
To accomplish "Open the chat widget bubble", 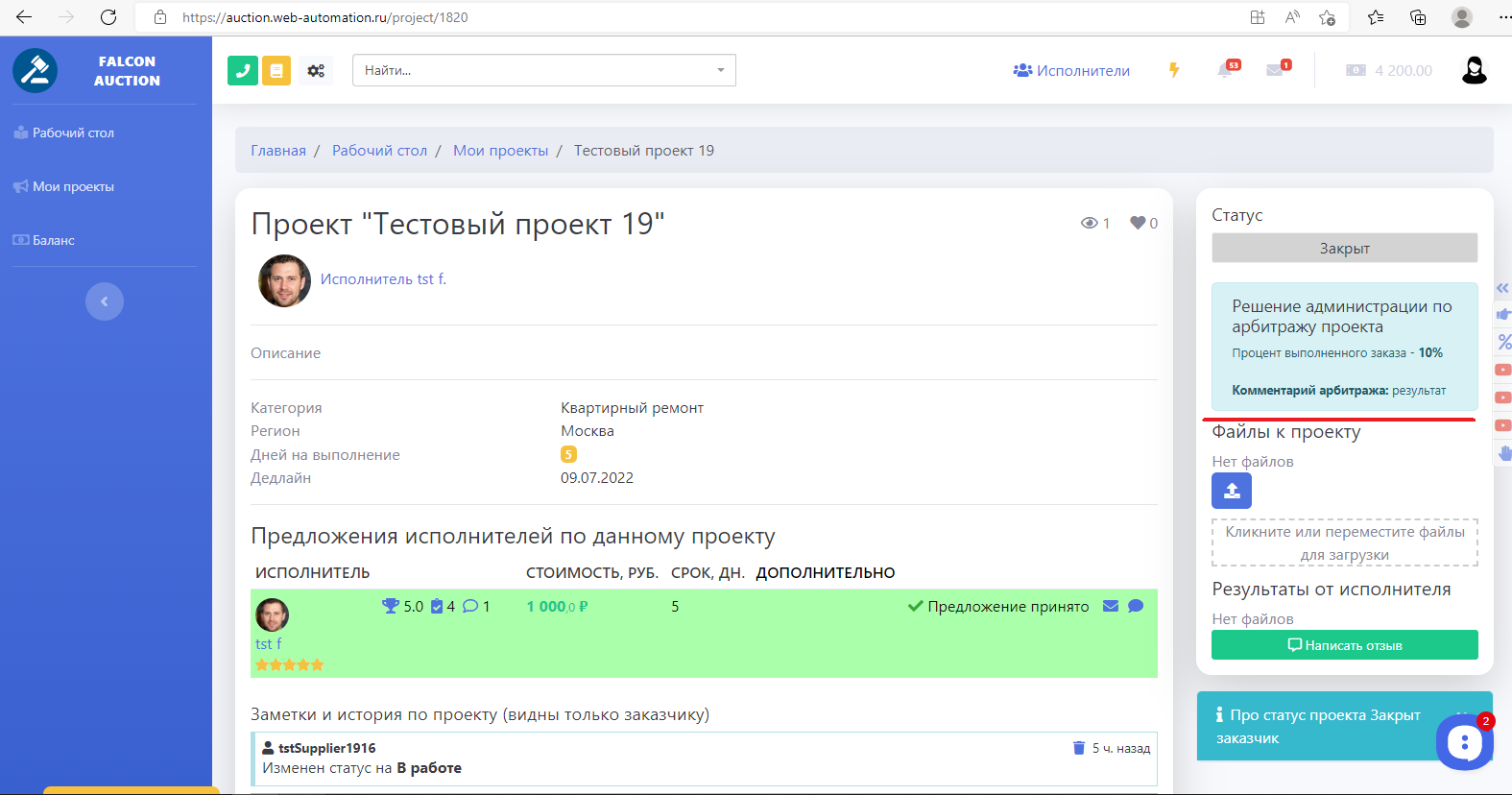I will [1464, 741].
